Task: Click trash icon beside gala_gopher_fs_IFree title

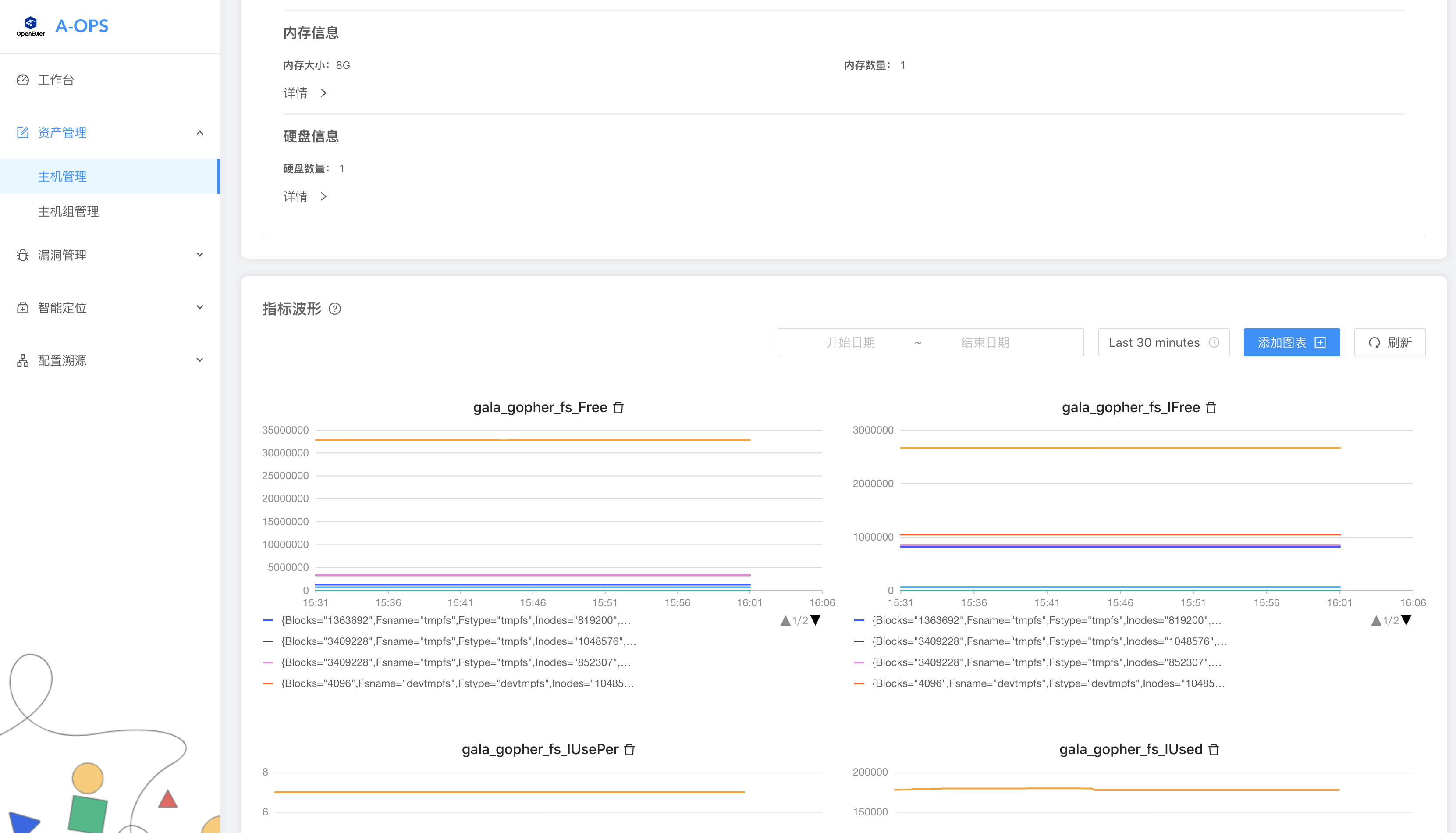Action: [x=1211, y=407]
